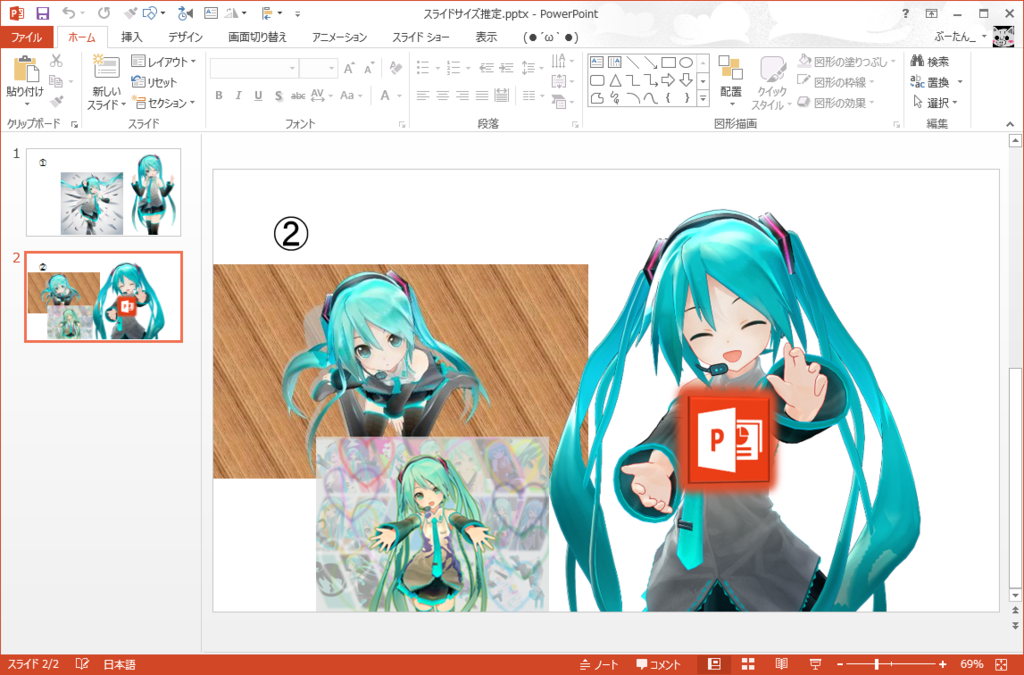
Task: Justify text in the paragraph group
Action: point(482,95)
